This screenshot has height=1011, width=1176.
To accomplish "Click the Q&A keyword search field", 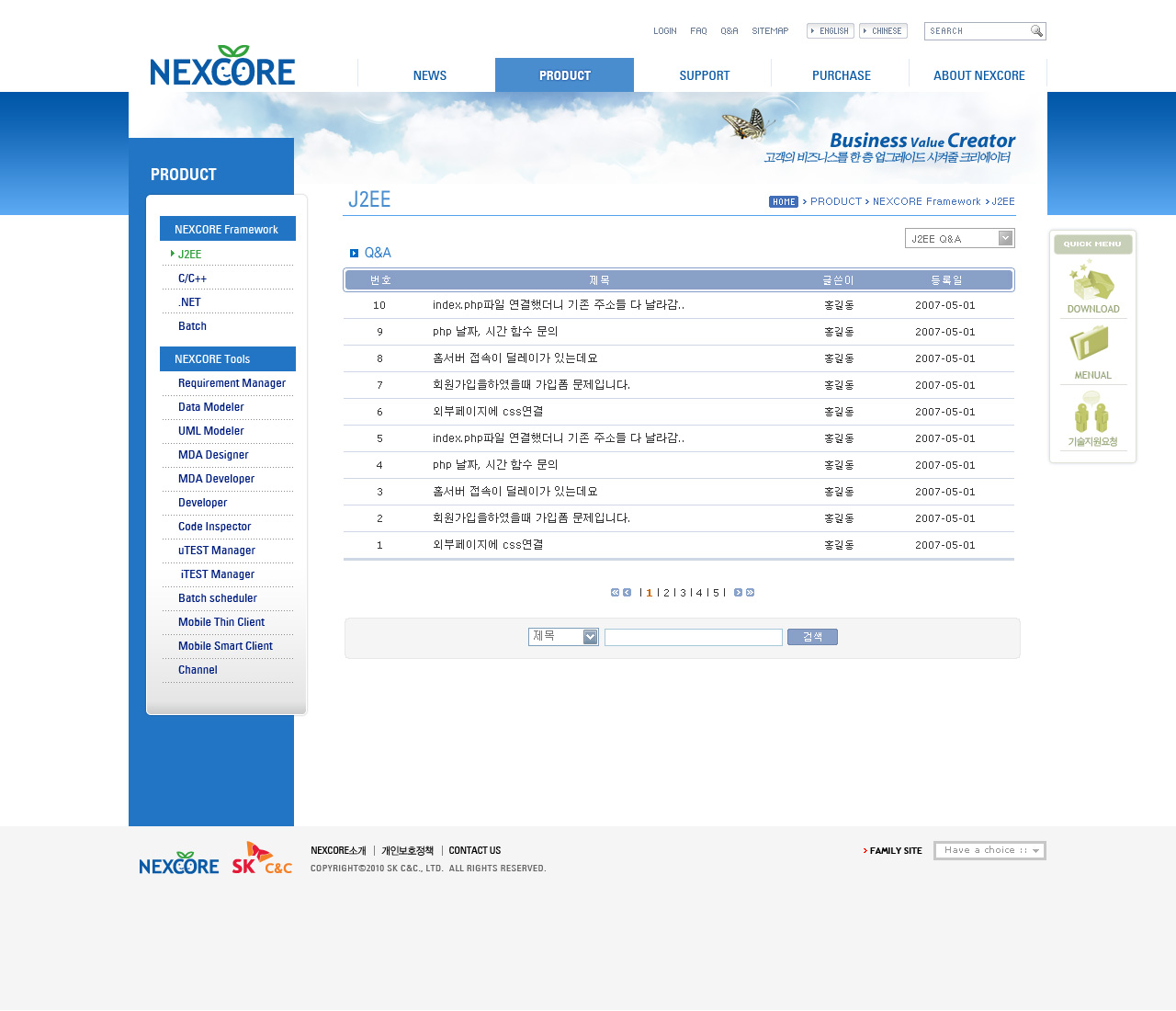I will [x=694, y=637].
